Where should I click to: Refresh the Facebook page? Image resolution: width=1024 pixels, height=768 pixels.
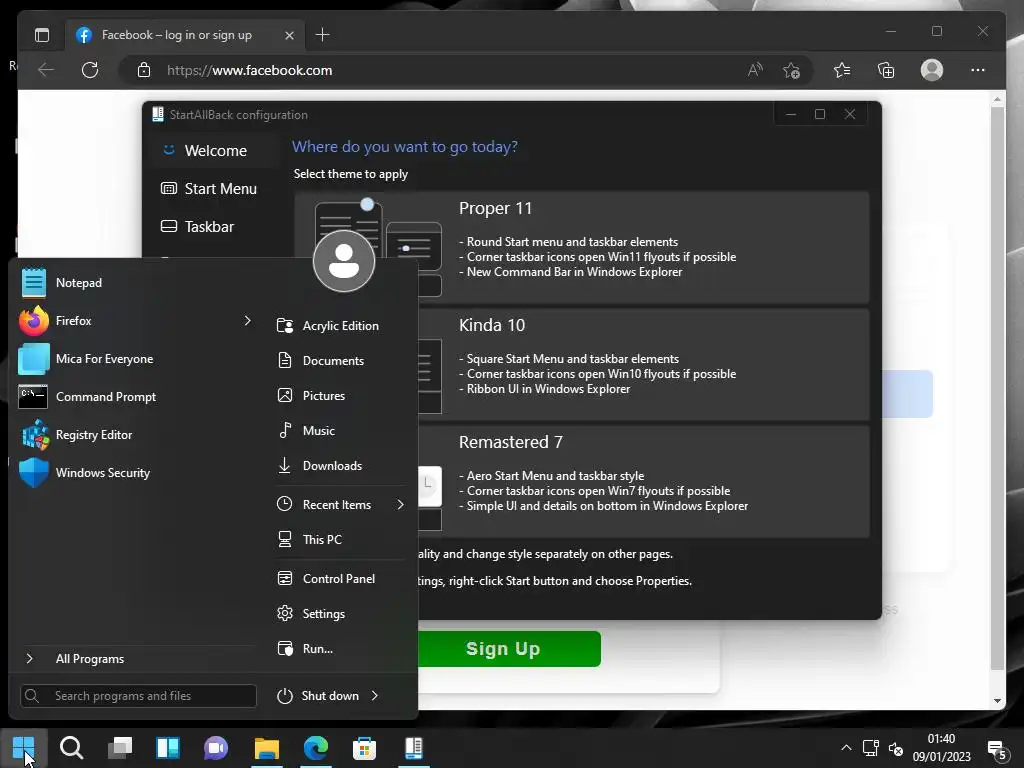[89, 70]
